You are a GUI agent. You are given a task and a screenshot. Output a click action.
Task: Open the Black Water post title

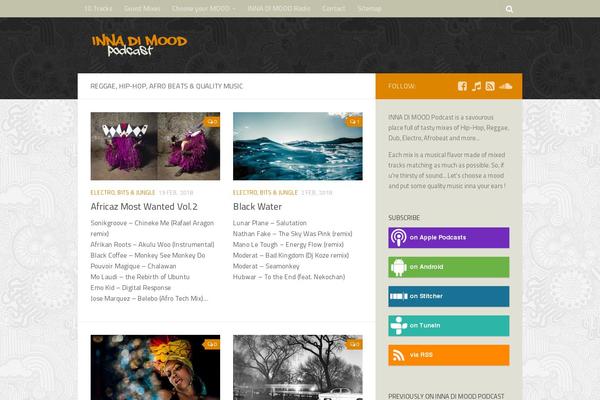pos(257,207)
